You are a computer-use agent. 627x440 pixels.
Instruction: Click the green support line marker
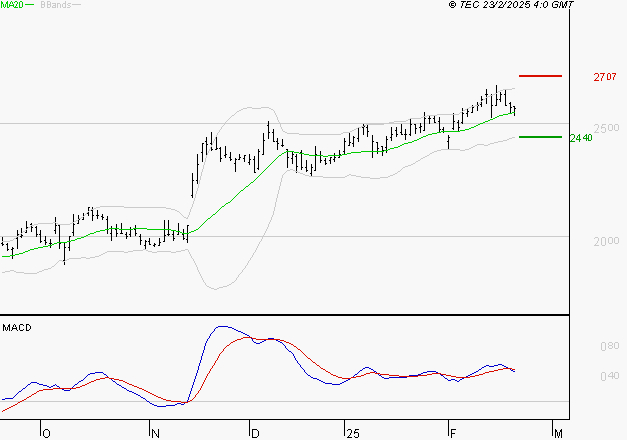pyautogui.click(x=540, y=137)
